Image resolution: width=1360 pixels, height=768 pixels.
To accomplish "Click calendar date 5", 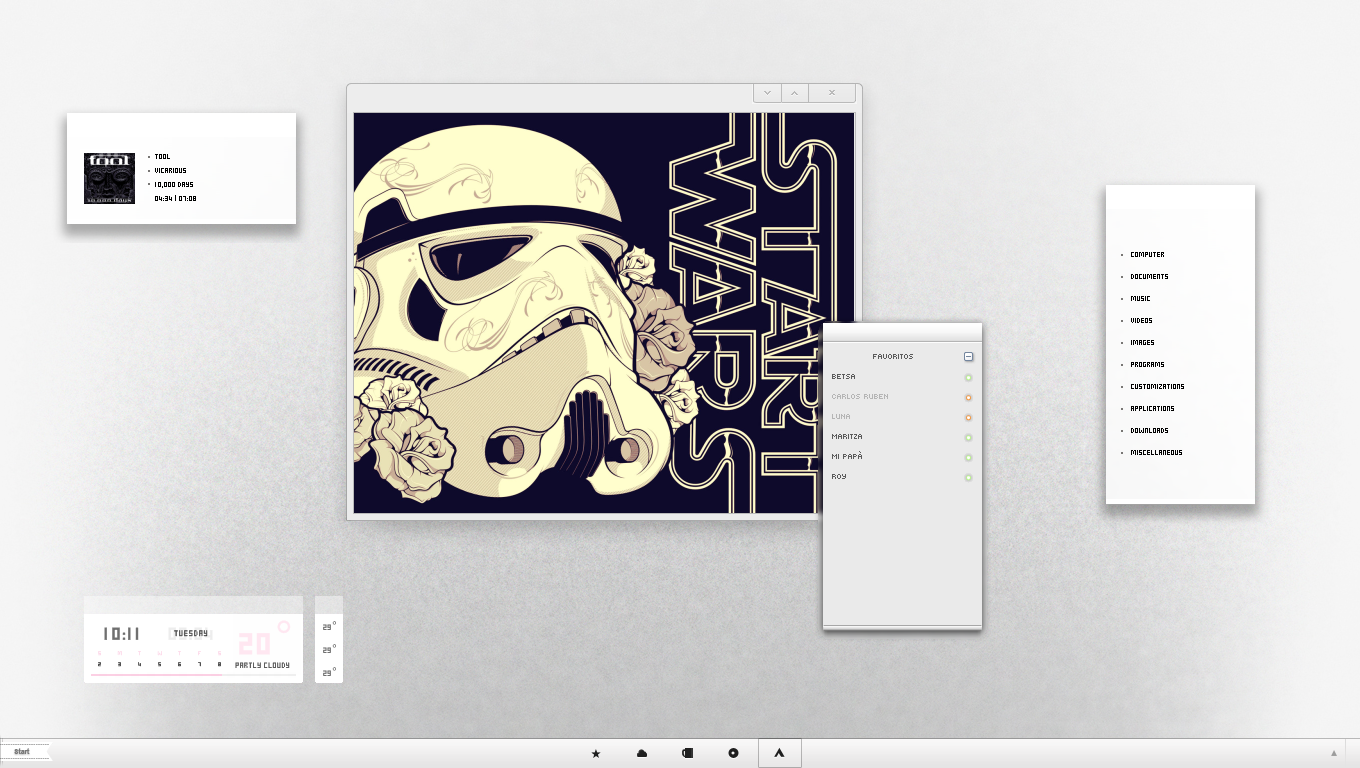I will point(159,664).
